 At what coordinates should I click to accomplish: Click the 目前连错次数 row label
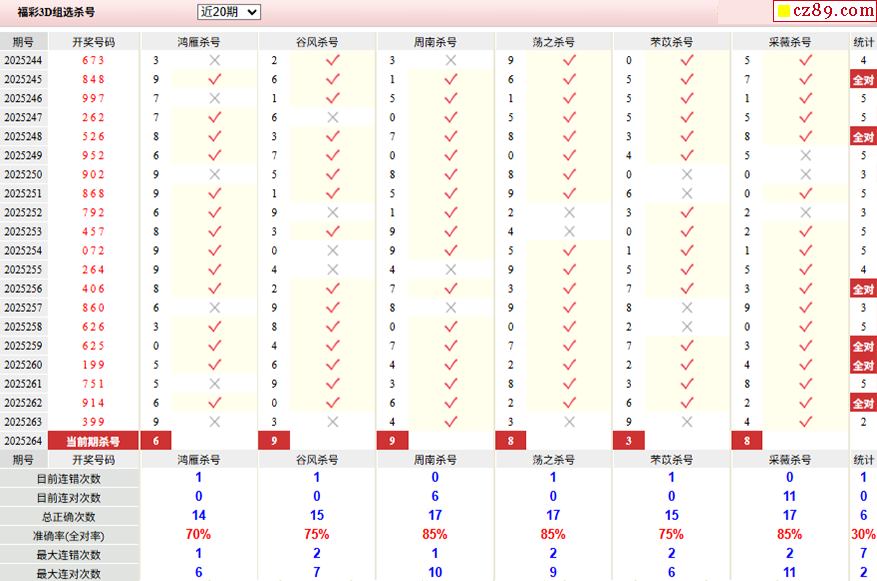click(68, 479)
